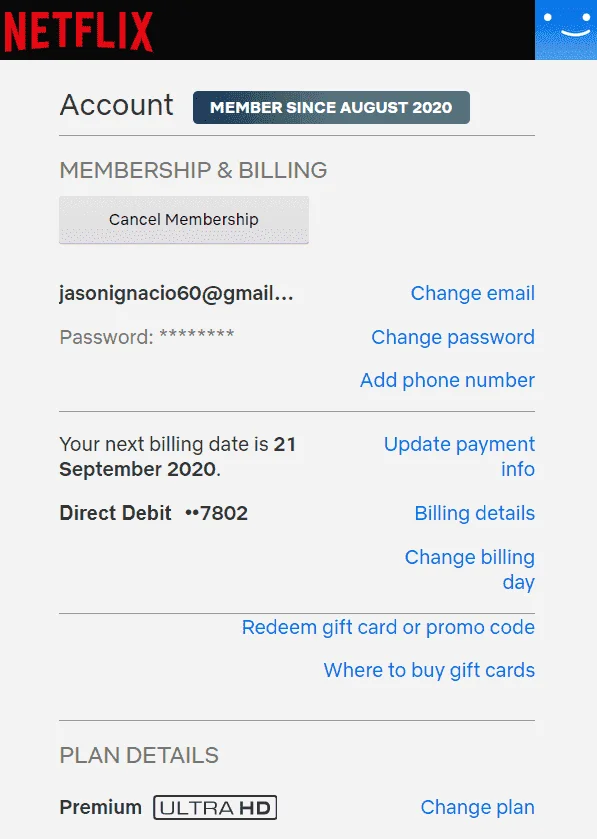Click the Premium plan label

click(101, 807)
